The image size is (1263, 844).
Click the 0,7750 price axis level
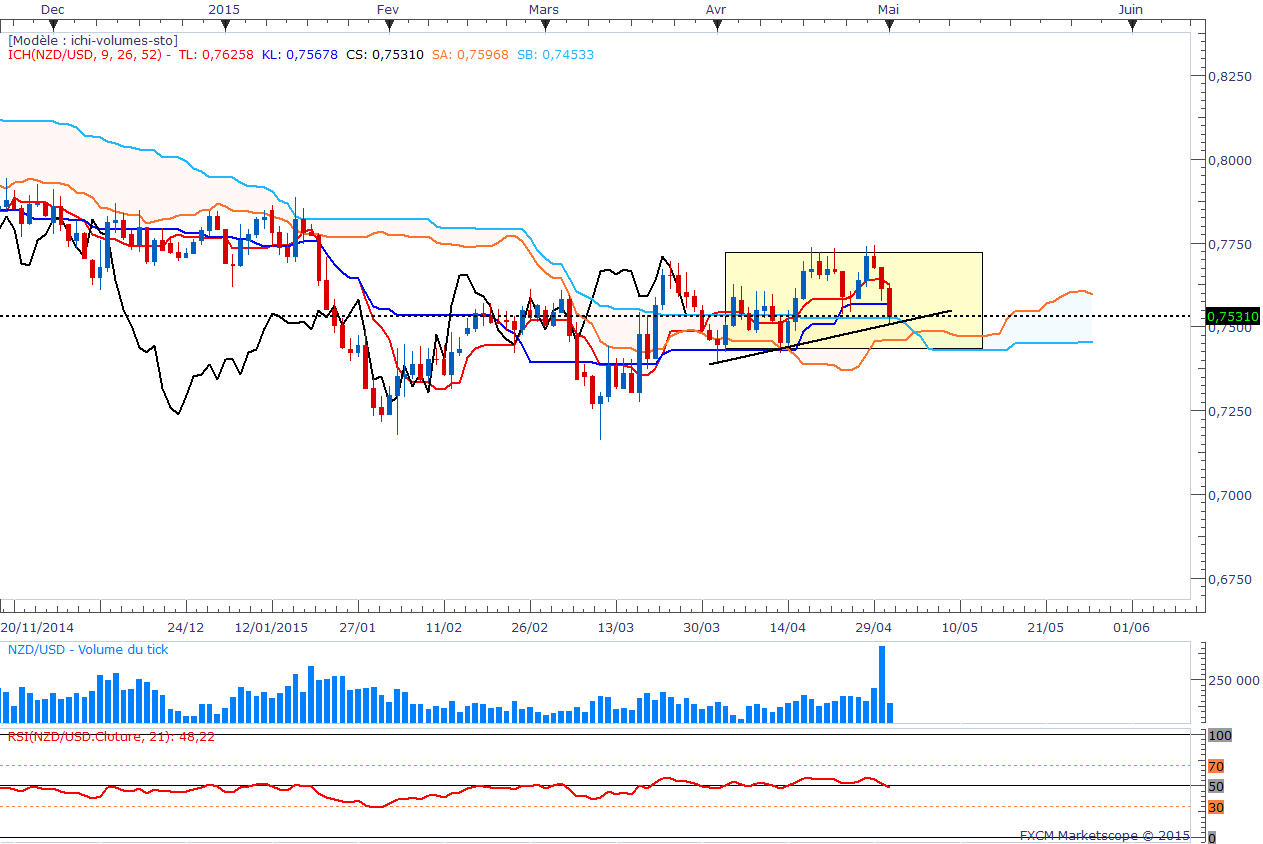coord(1230,244)
